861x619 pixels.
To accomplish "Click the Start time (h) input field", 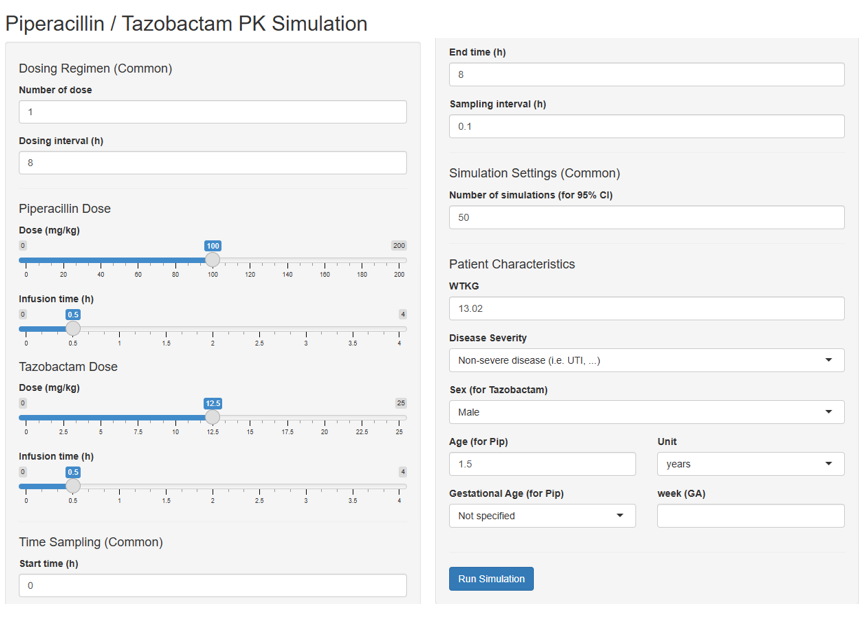I will [x=212, y=585].
